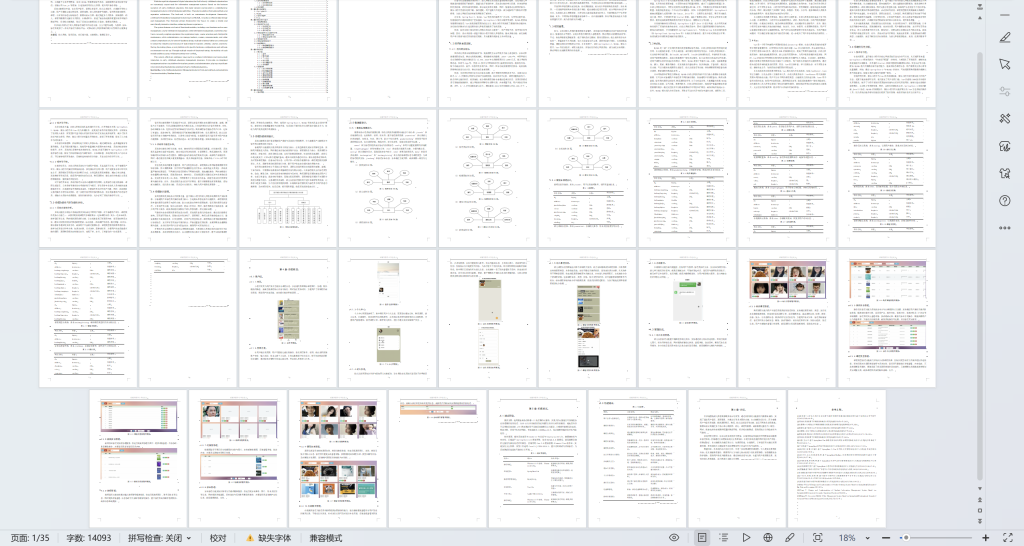Select the page with green chat bubble screenshot
This screenshot has height=546, width=1024.
(687, 317)
